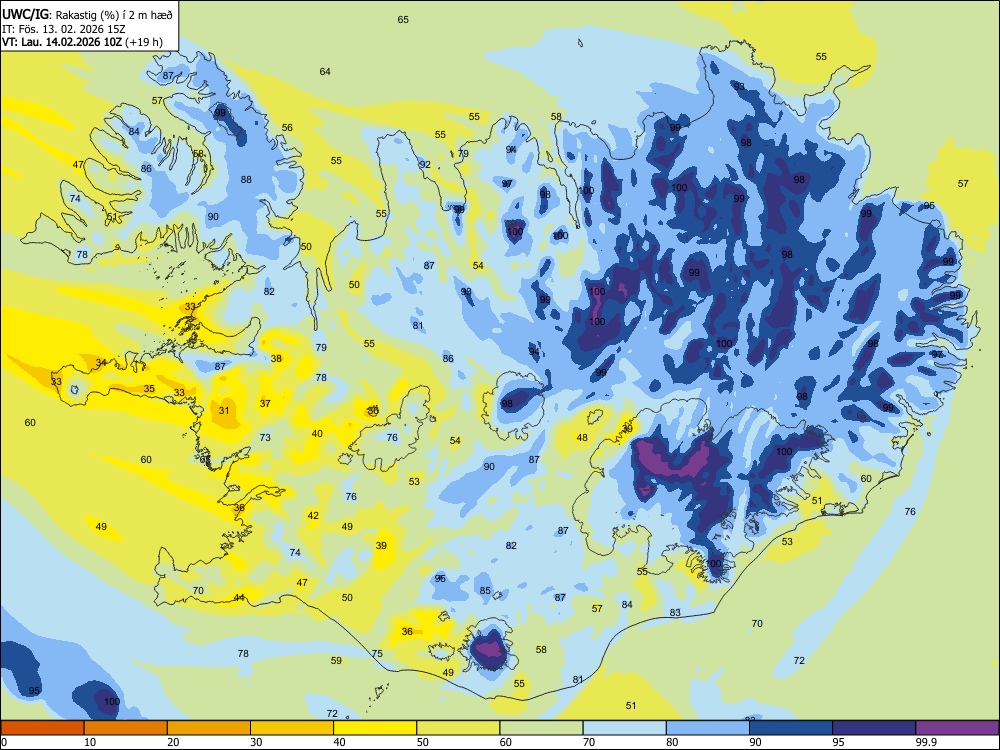Click the map value "64"

click(x=325, y=71)
